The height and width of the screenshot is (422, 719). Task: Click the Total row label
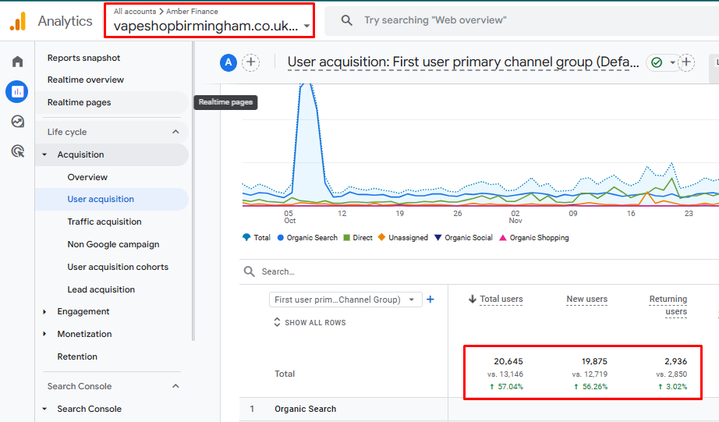click(285, 374)
